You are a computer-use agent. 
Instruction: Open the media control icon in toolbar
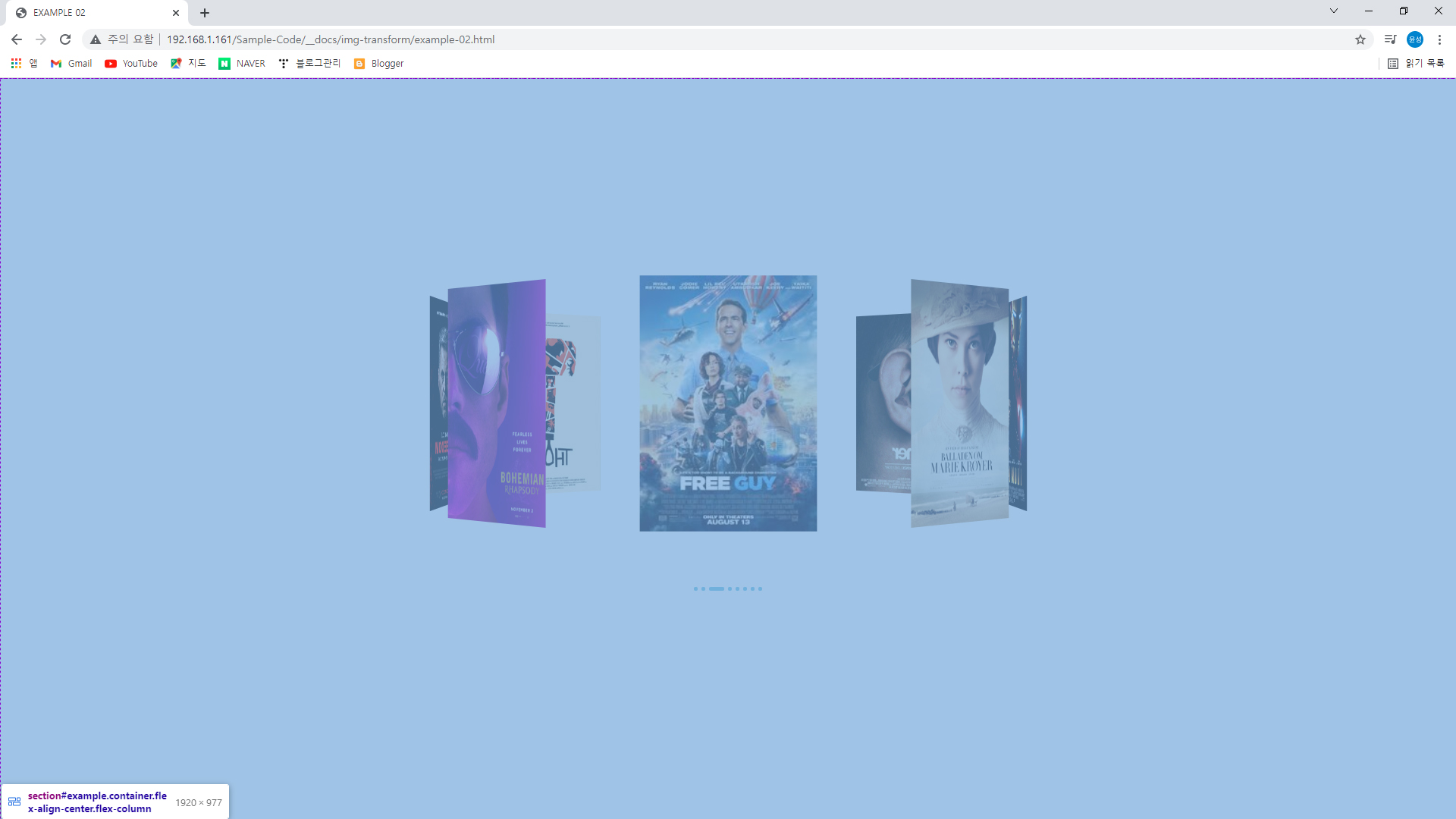click(1390, 39)
